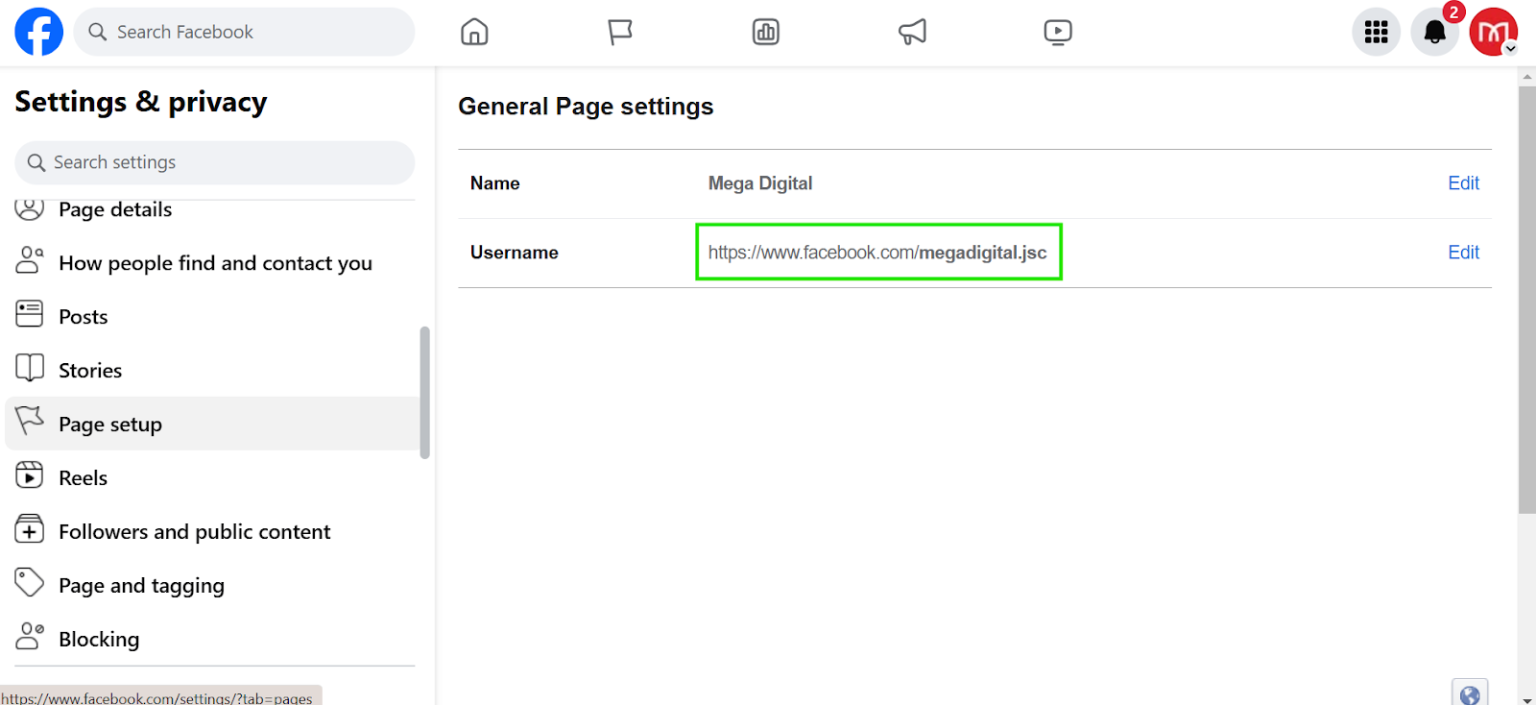This screenshot has width=1536, height=705.
Task: Open the Blocking settings section
Action: pyautogui.click(x=99, y=638)
